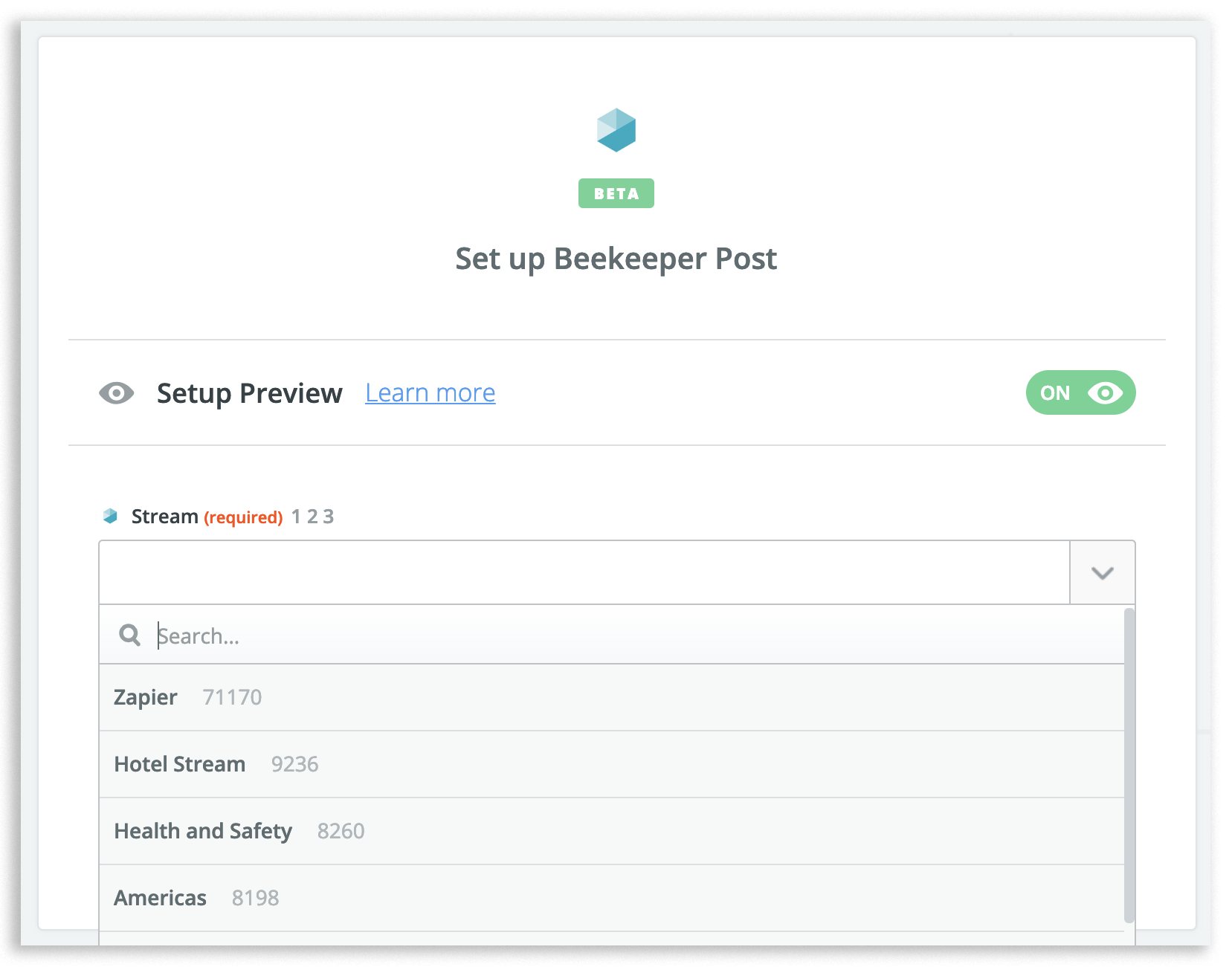Click the 1 2 3 field-type indicator

tap(312, 517)
